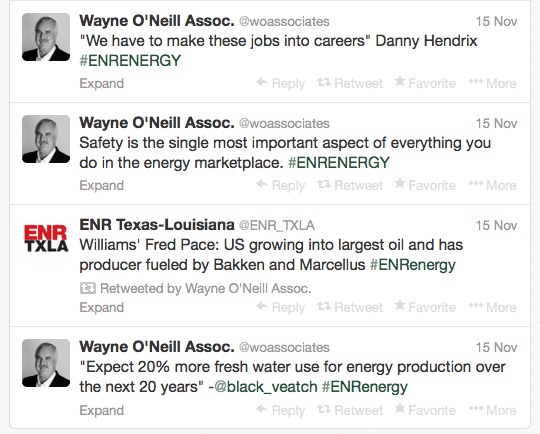Click the ENR TXLA logo avatar
This screenshot has width=540, height=434.
point(46,238)
